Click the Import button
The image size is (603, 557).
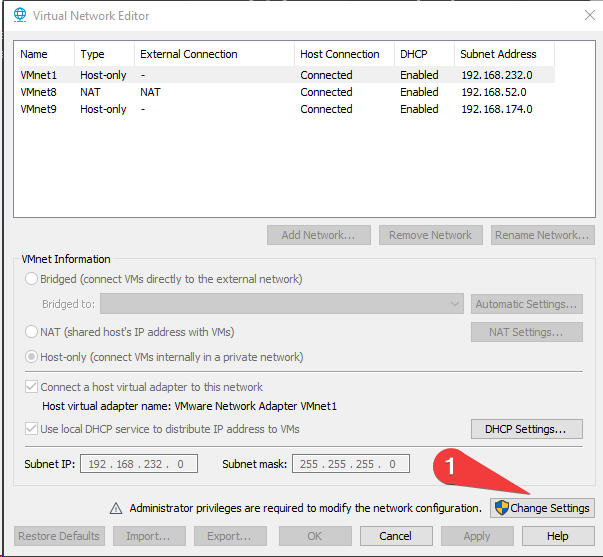point(149,536)
